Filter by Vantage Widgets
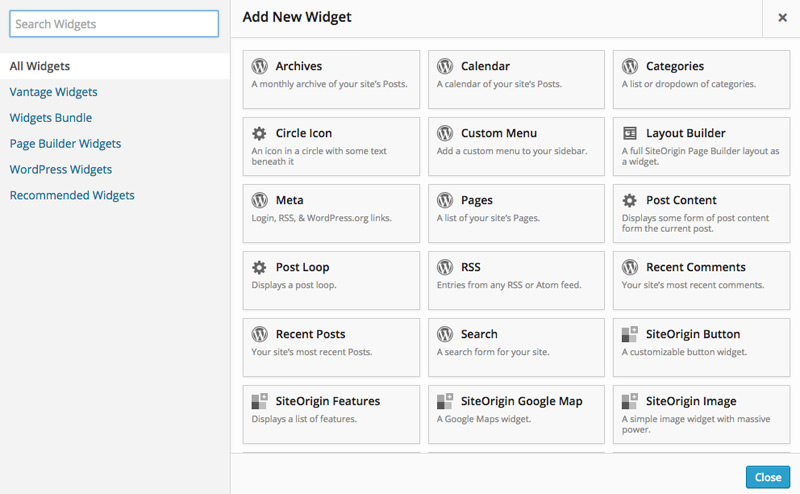 [x=54, y=92]
